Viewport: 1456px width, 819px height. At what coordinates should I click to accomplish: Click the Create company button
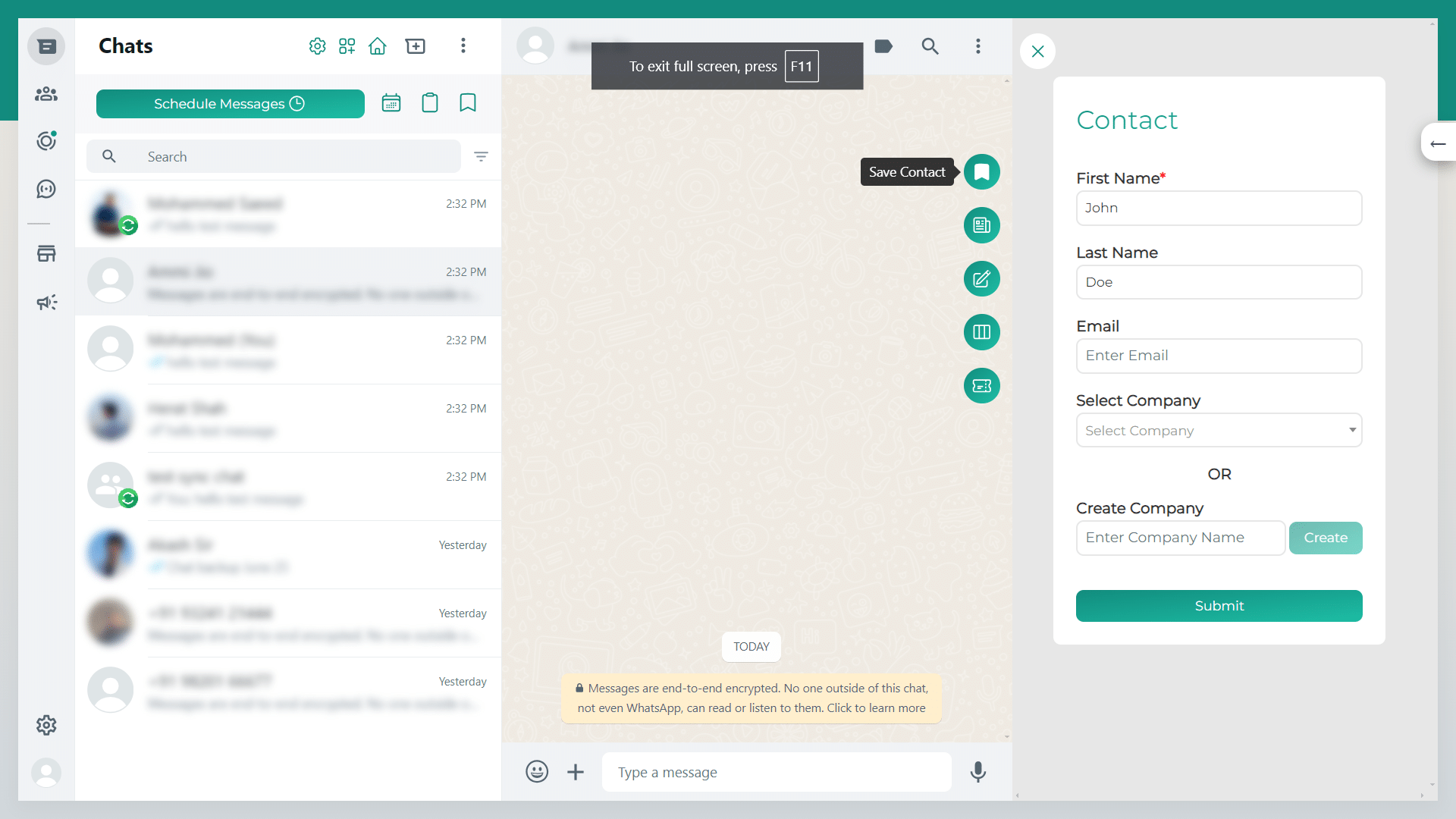tap(1325, 538)
